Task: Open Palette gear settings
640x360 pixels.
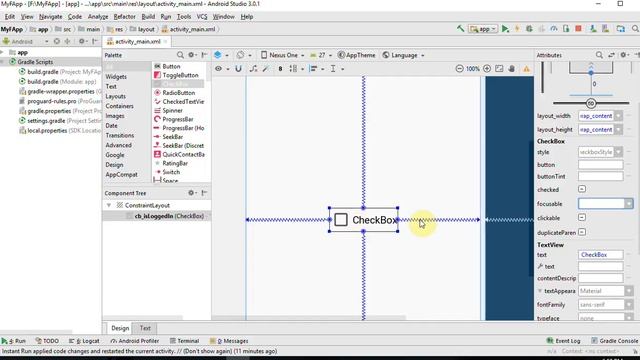Action: (191, 55)
